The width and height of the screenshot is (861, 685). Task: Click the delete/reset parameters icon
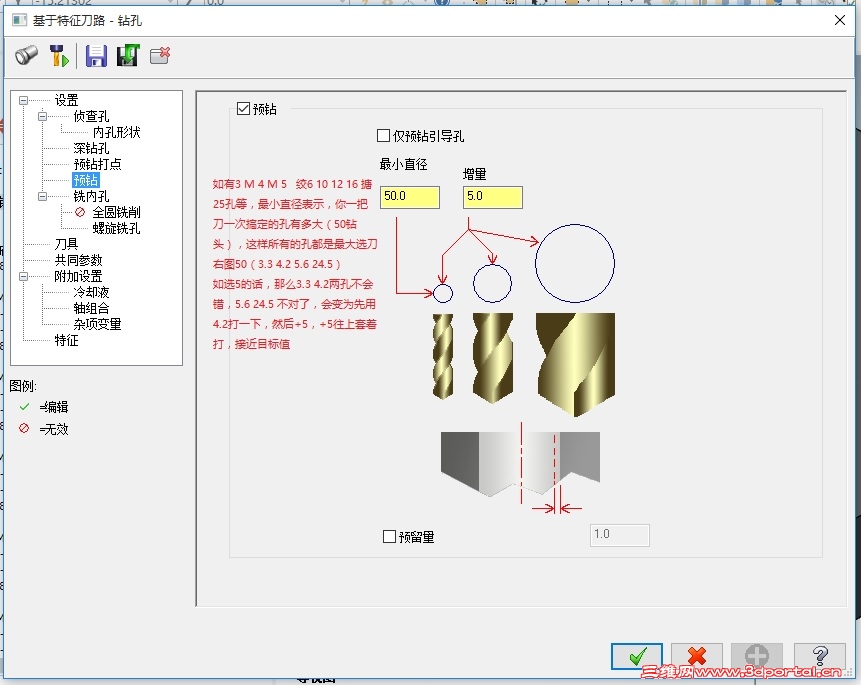pos(160,55)
